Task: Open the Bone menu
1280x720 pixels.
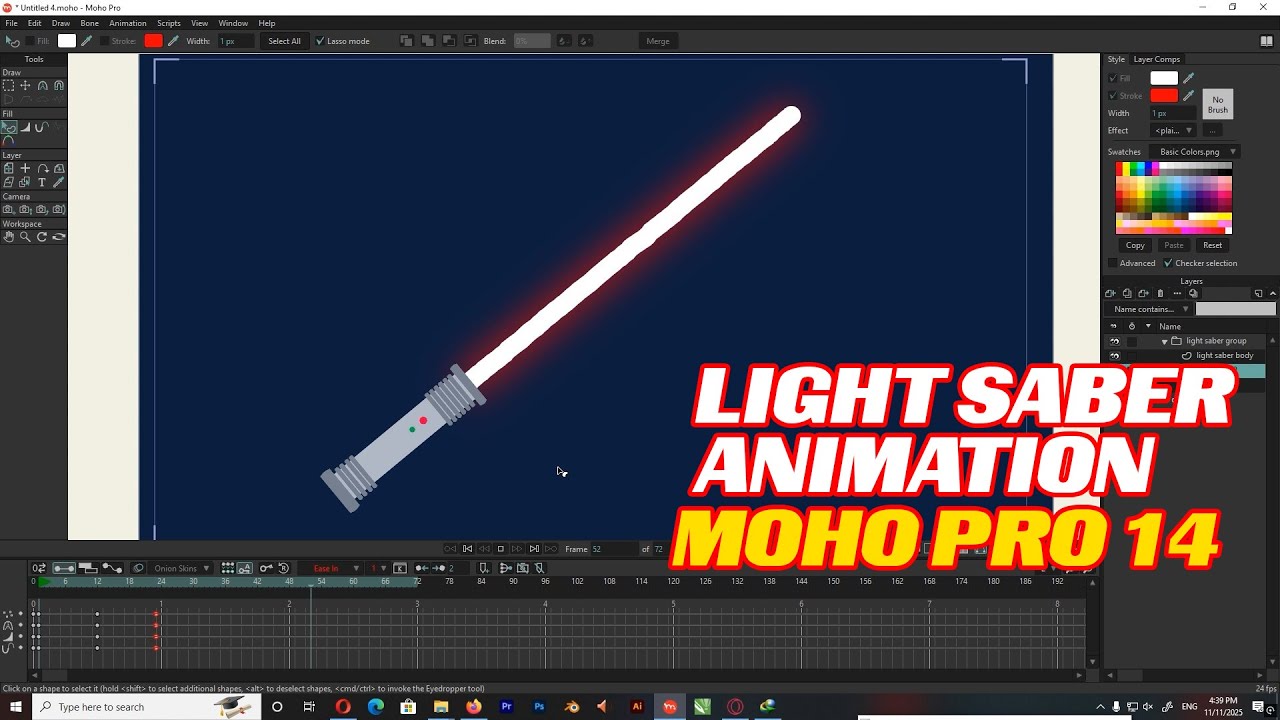Action: click(89, 23)
